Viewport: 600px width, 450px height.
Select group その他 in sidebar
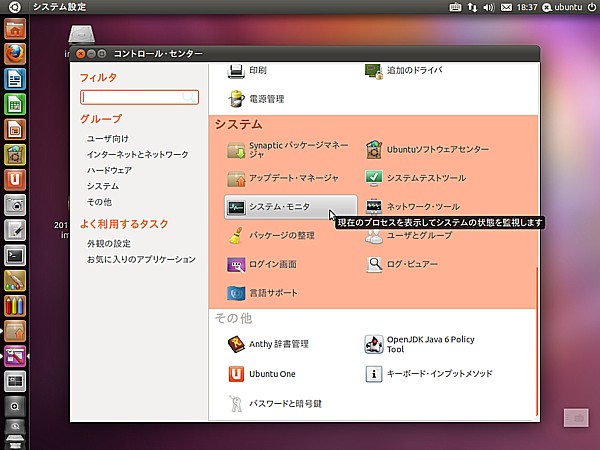click(x=99, y=202)
